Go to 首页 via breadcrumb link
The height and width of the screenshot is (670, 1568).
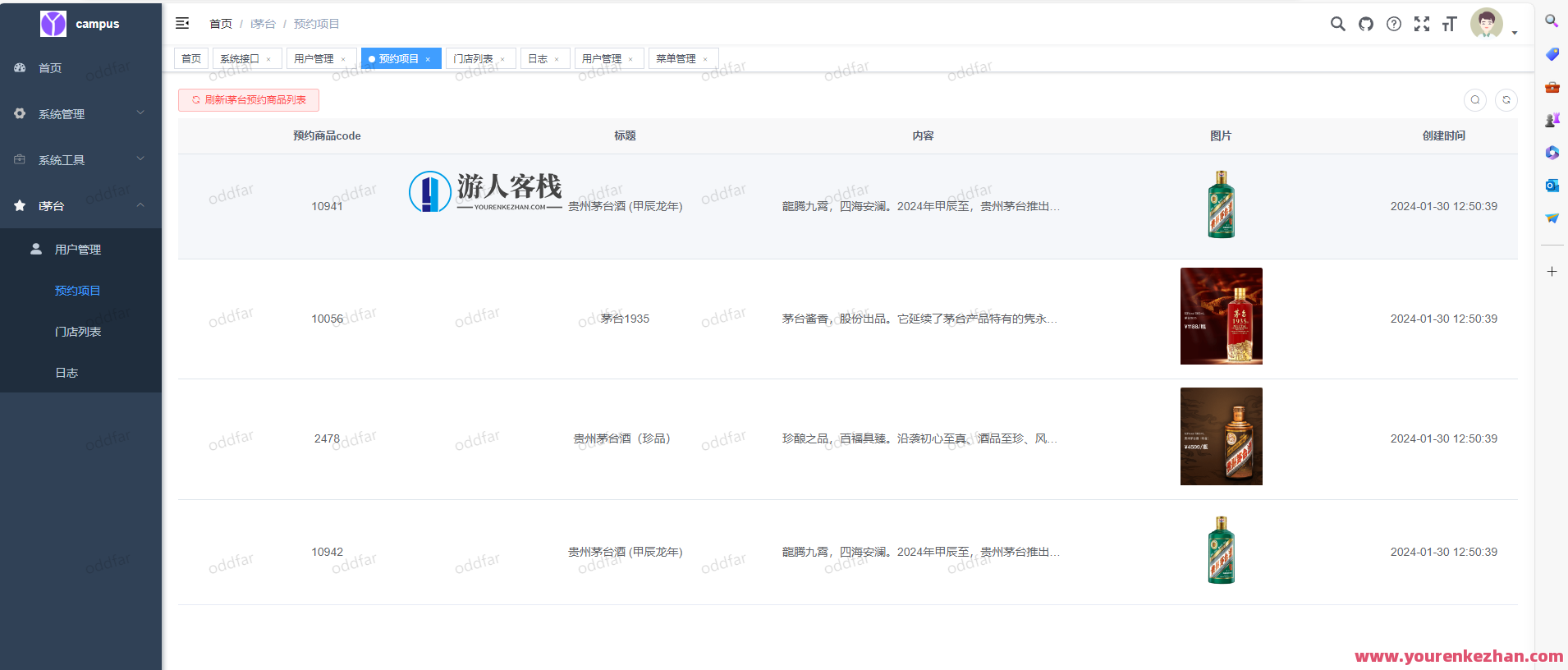pyautogui.click(x=221, y=24)
